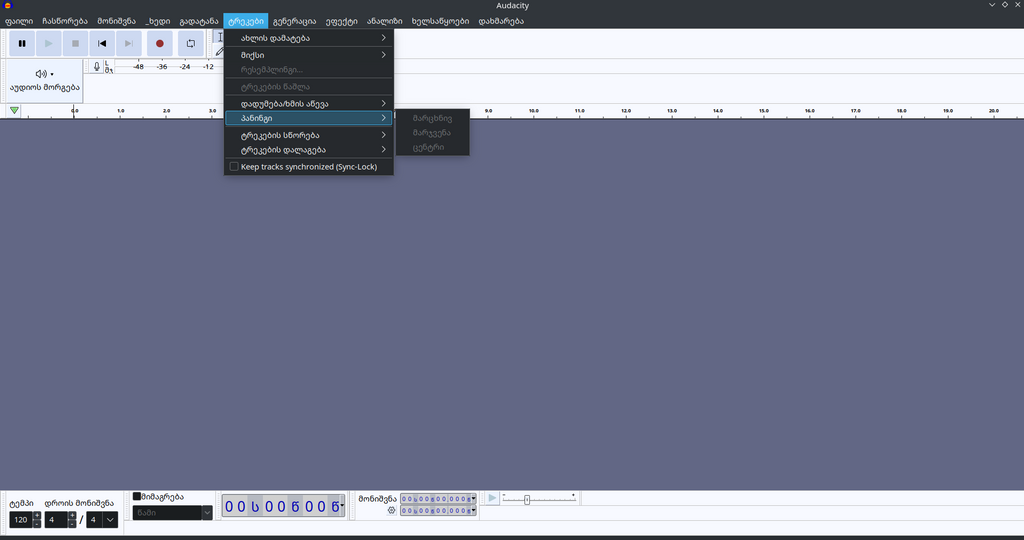Click the Skip to End button
The height and width of the screenshot is (540, 1024).
pyautogui.click(x=129, y=44)
